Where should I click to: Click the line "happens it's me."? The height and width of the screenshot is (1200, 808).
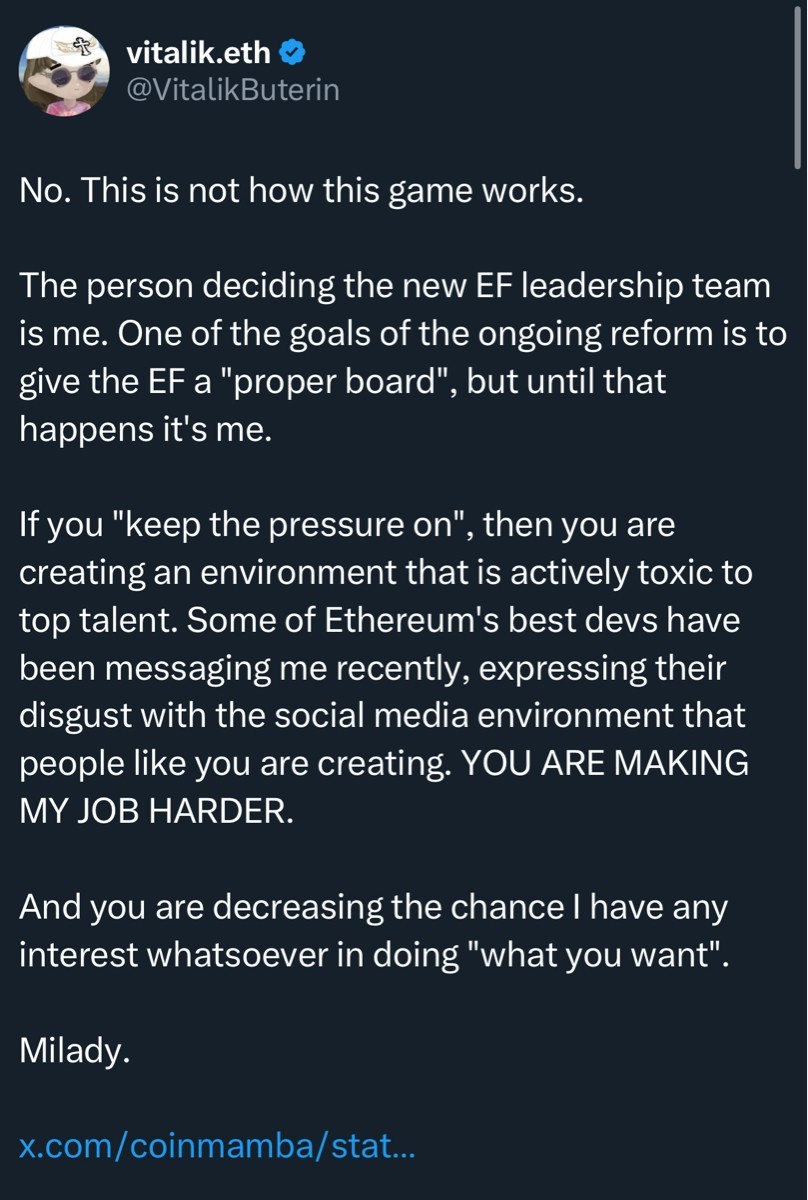coord(144,430)
